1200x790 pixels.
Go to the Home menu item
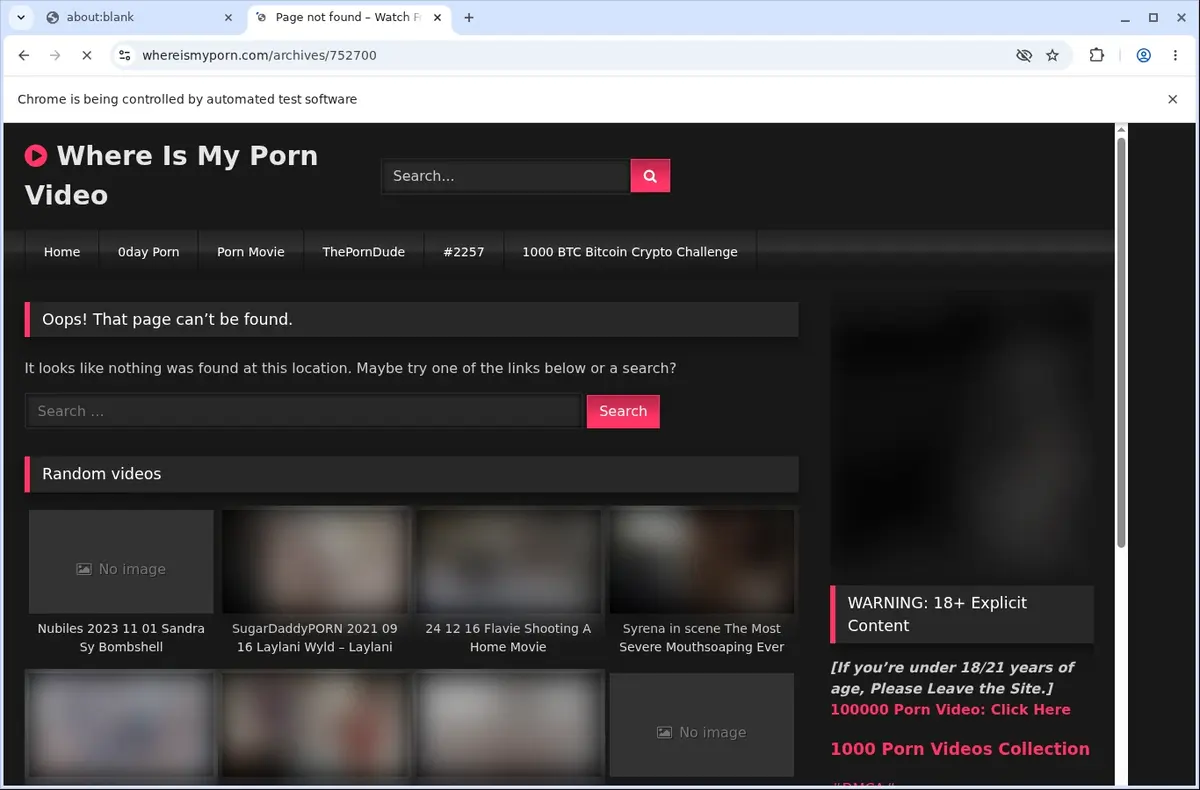(x=62, y=252)
